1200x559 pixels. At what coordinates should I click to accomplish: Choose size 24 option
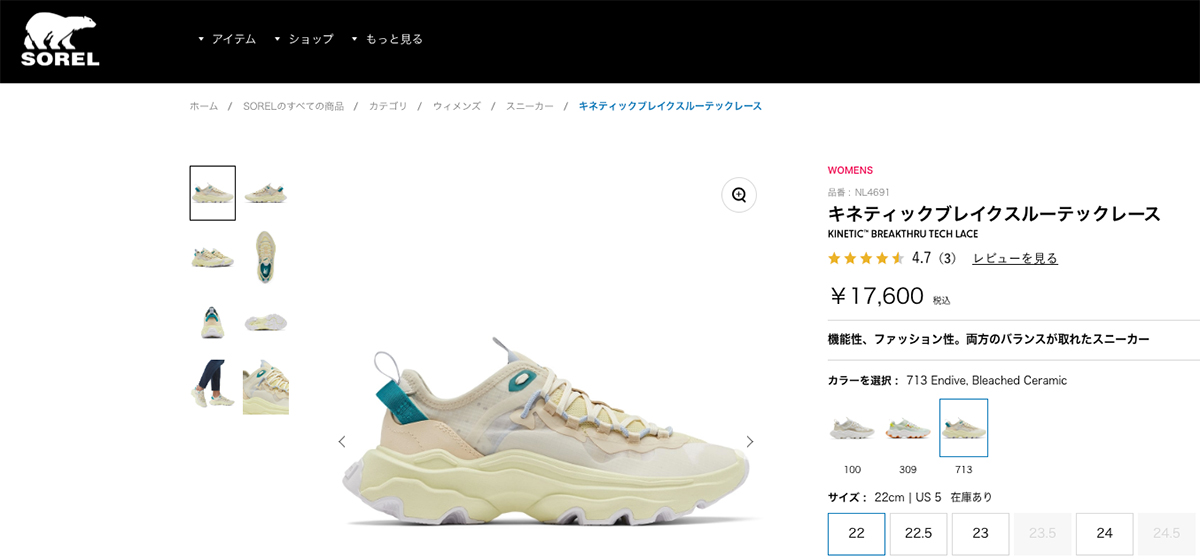click(x=1104, y=533)
